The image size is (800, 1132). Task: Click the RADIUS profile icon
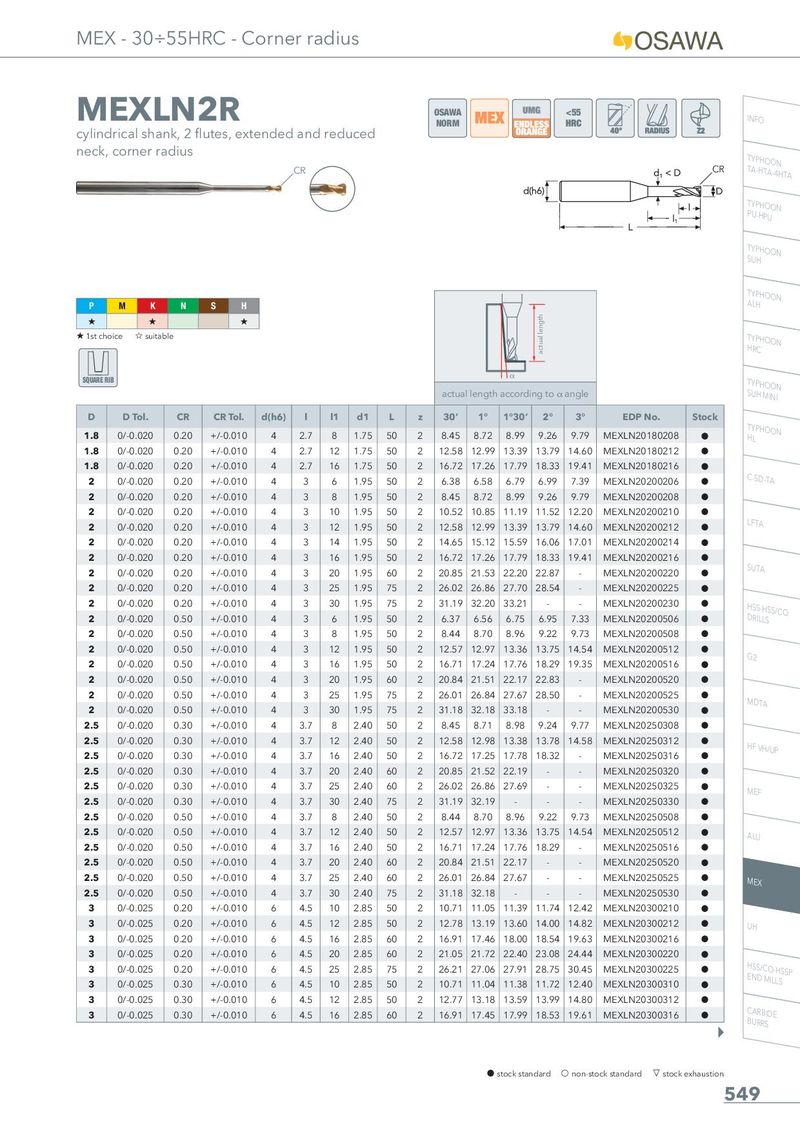(x=658, y=118)
